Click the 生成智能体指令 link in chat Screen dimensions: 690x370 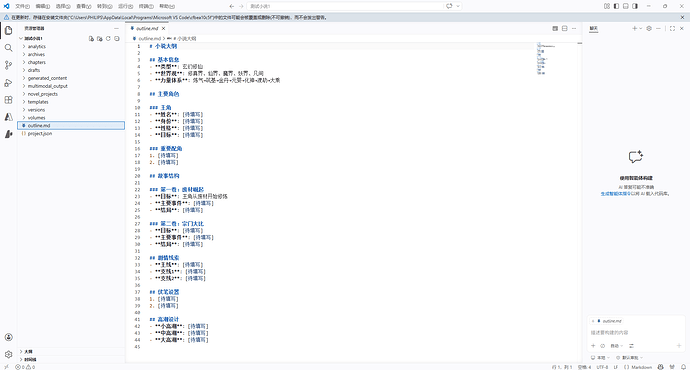coord(616,194)
